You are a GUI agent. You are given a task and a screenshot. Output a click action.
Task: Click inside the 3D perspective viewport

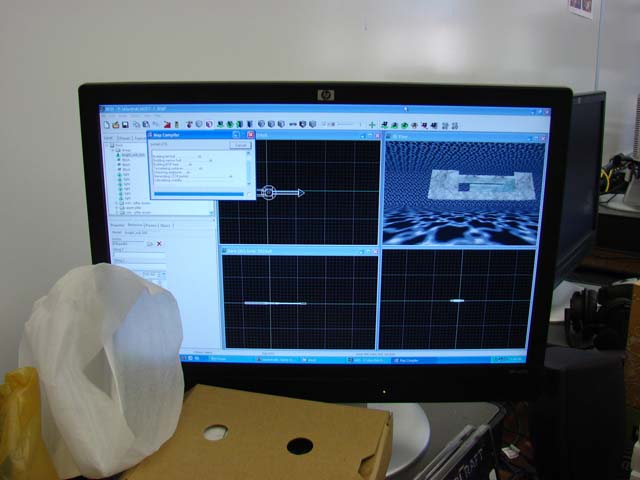[x=463, y=190]
